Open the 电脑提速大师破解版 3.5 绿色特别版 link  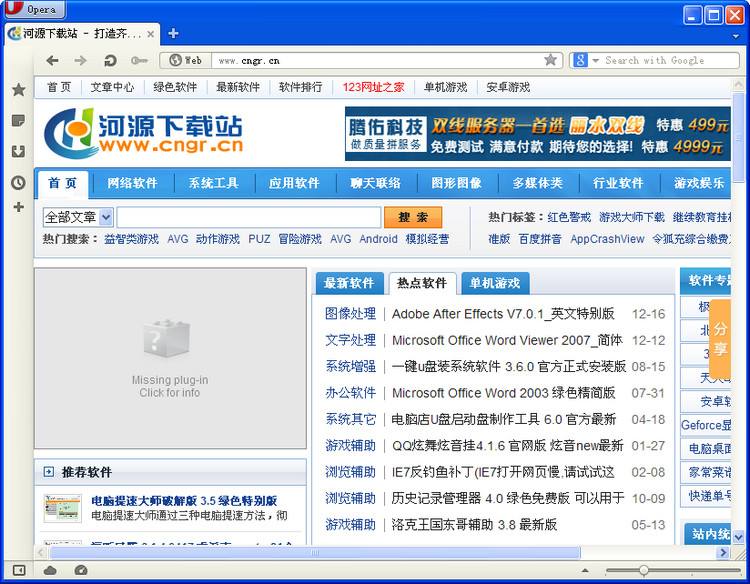pos(184,501)
